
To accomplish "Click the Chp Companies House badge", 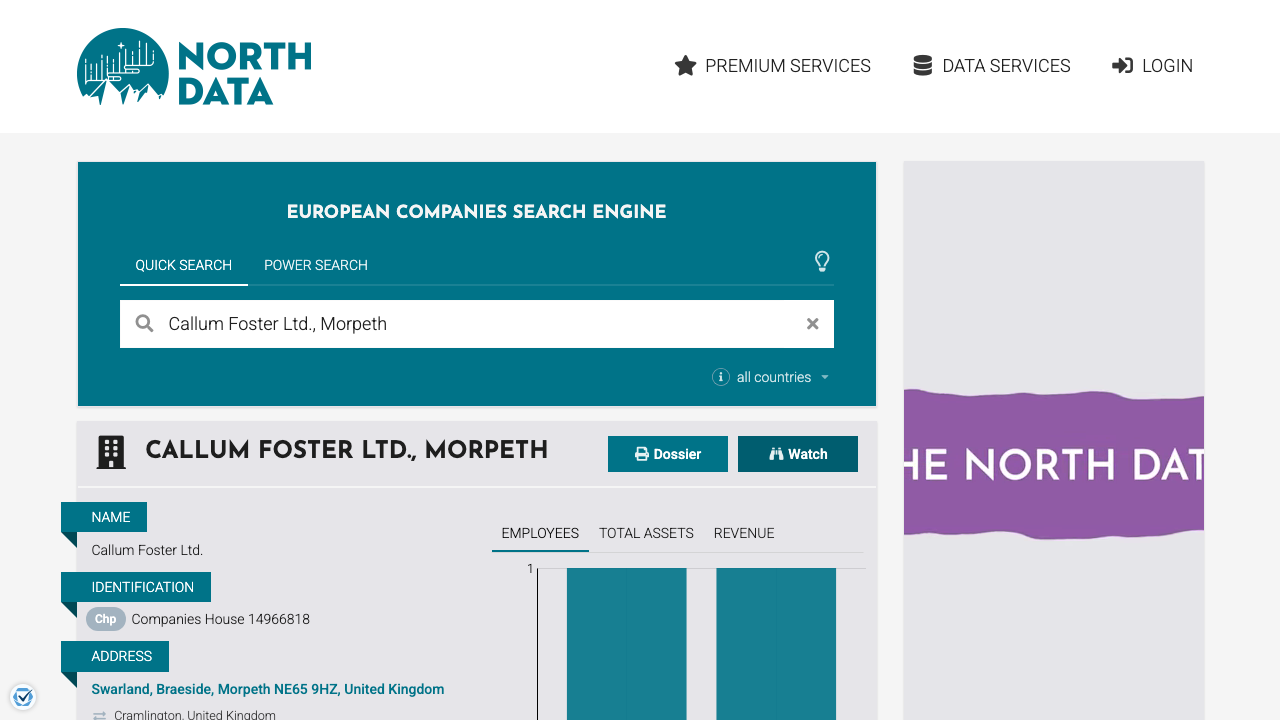I will 105,619.
